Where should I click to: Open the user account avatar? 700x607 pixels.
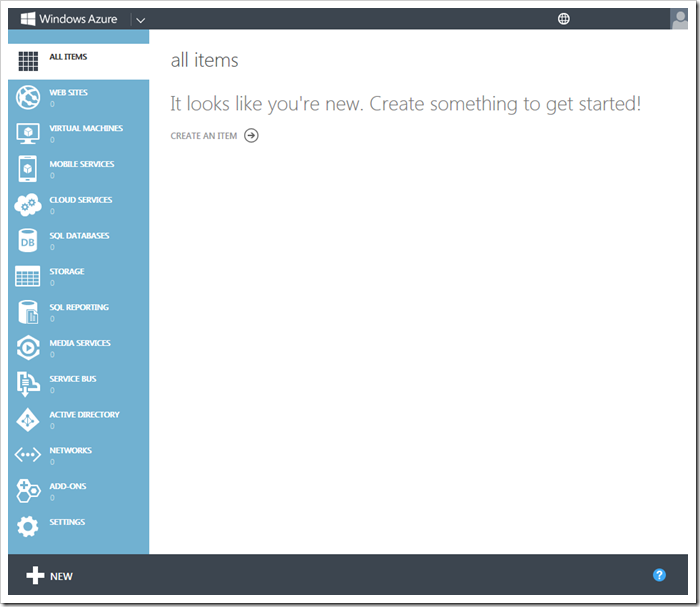[x=679, y=19]
